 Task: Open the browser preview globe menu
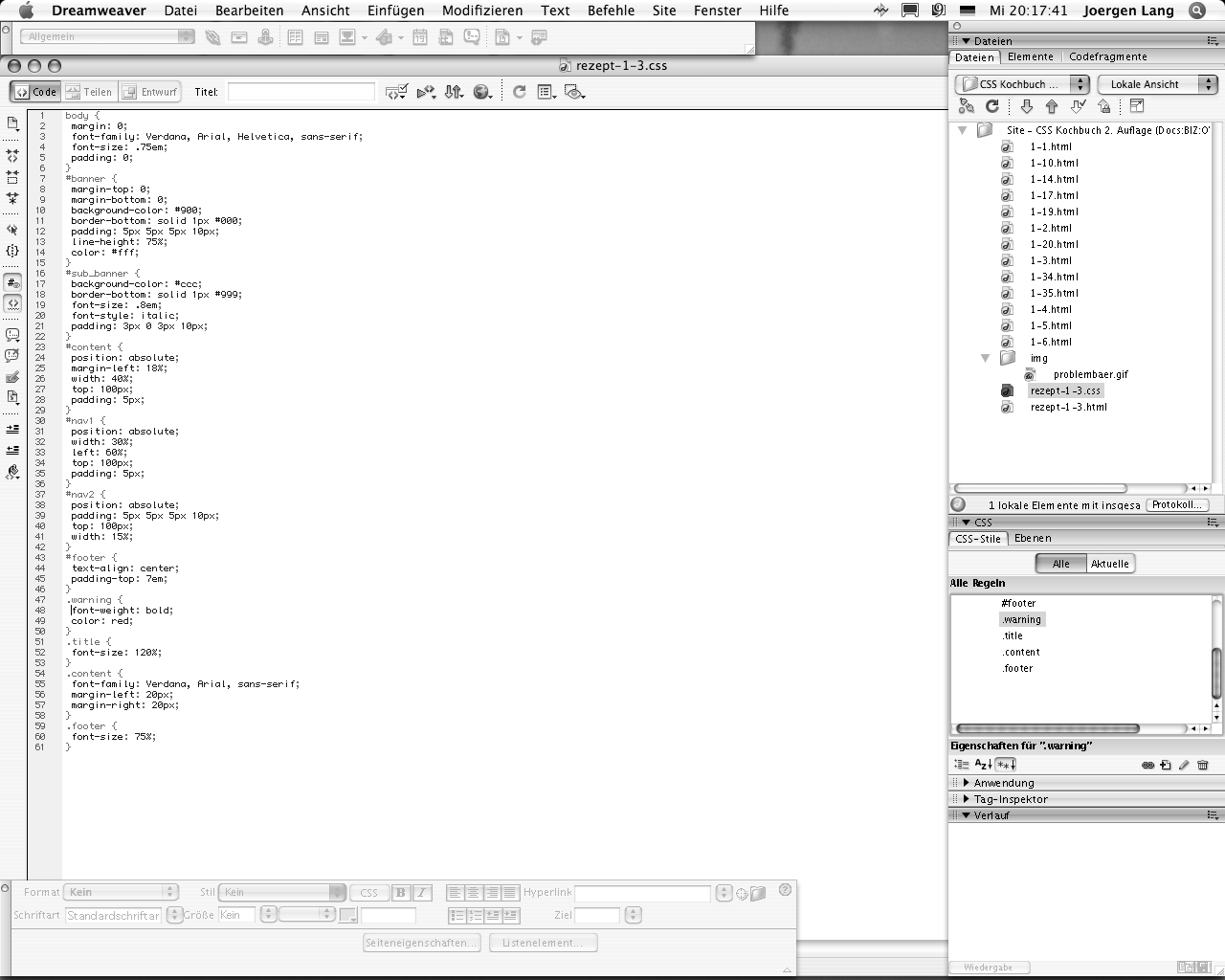[x=482, y=92]
